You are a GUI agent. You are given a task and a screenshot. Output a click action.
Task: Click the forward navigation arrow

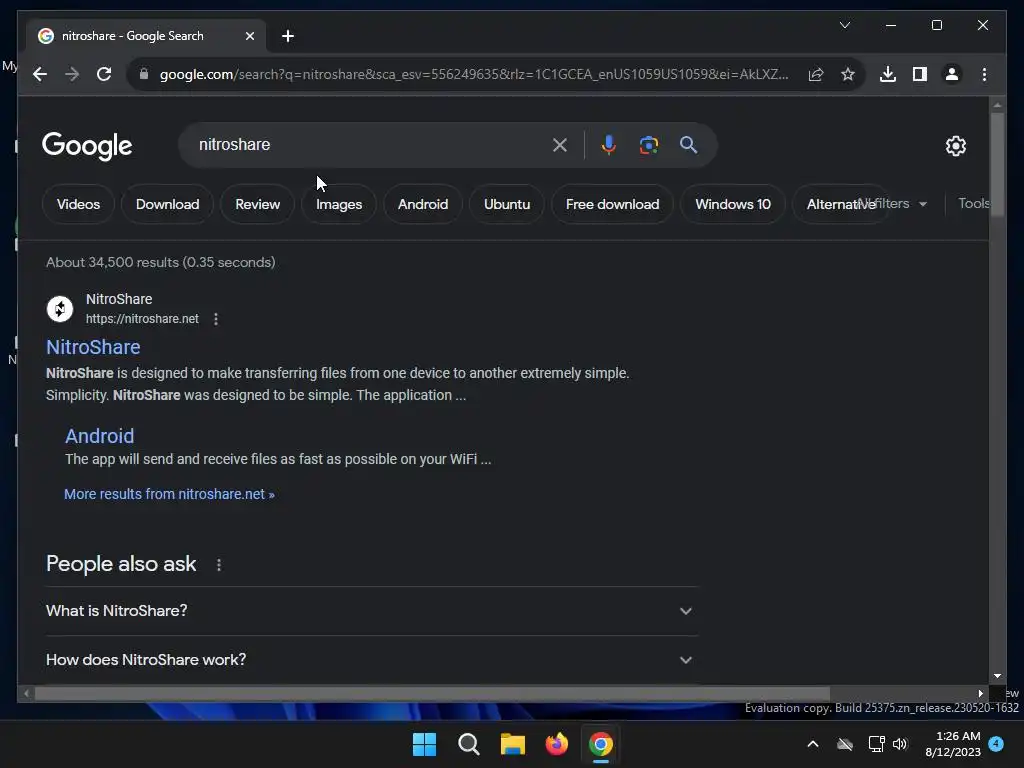[72, 74]
